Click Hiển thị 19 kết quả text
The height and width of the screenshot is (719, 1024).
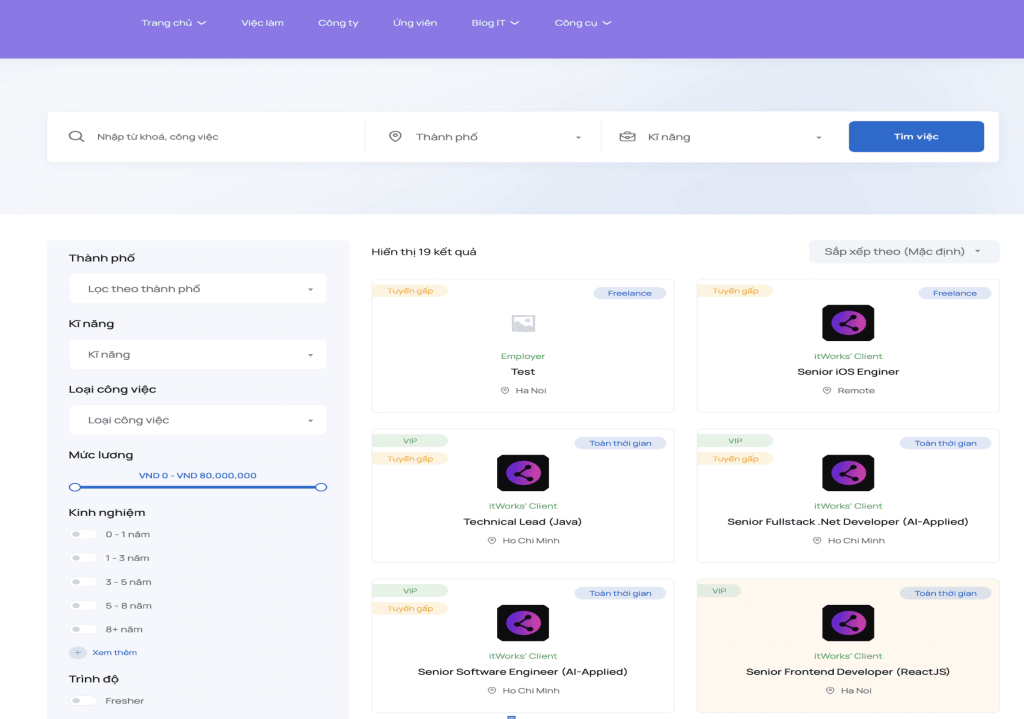click(424, 252)
